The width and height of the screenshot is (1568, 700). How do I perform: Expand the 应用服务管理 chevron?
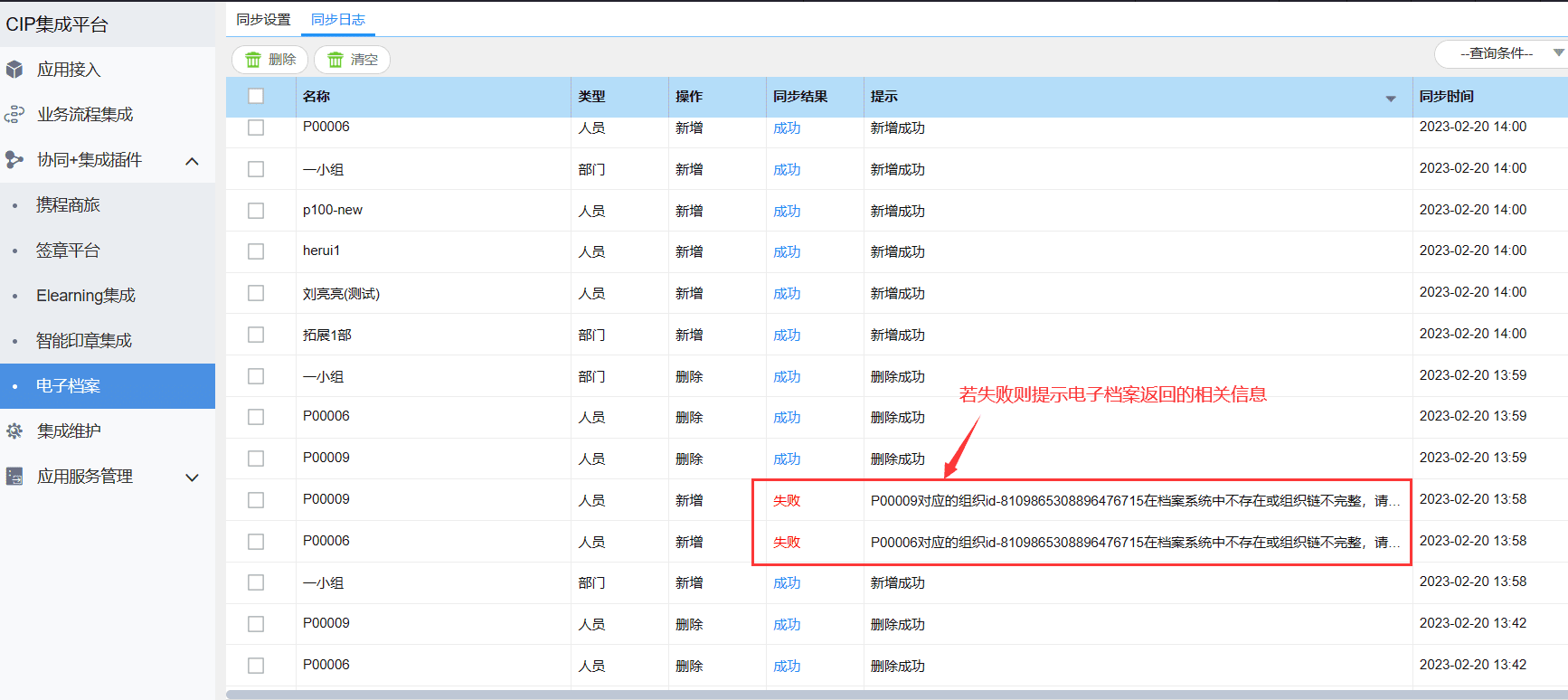tap(192, 478)
